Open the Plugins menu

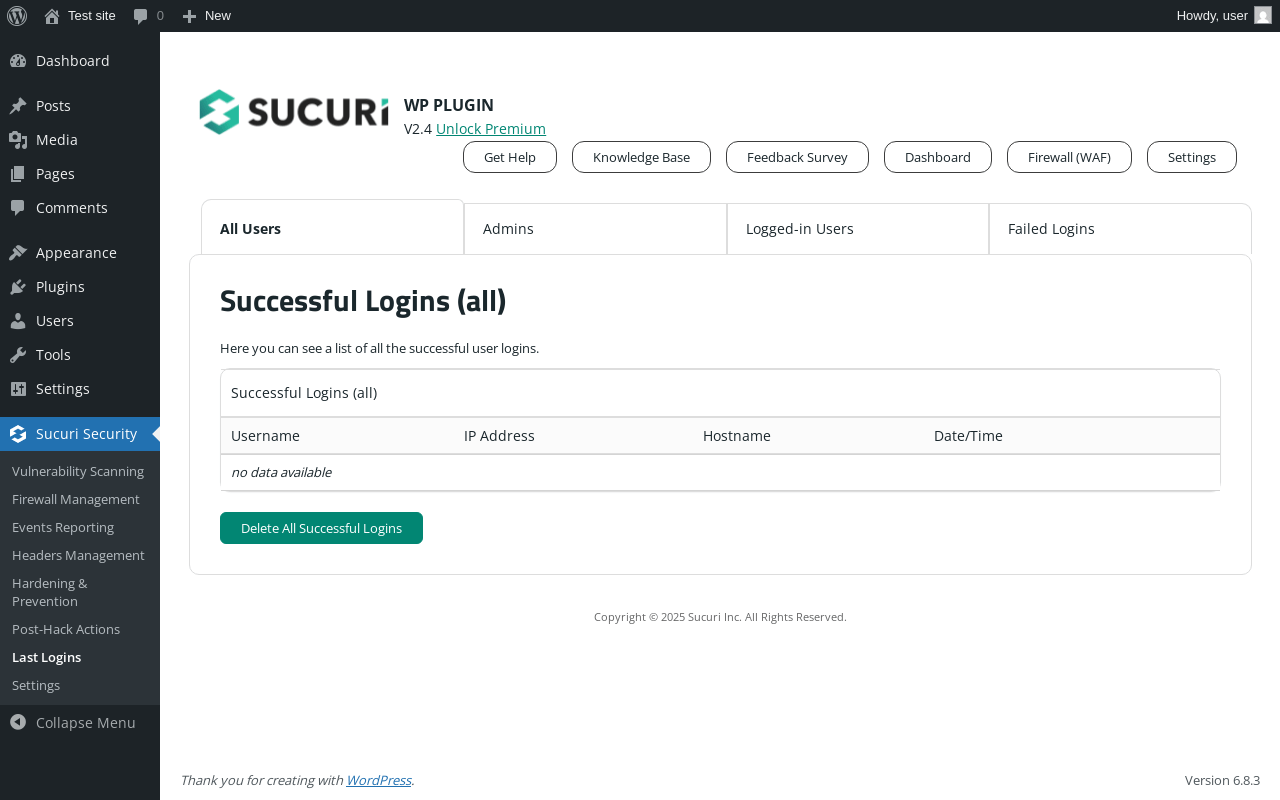coord(80,287)
